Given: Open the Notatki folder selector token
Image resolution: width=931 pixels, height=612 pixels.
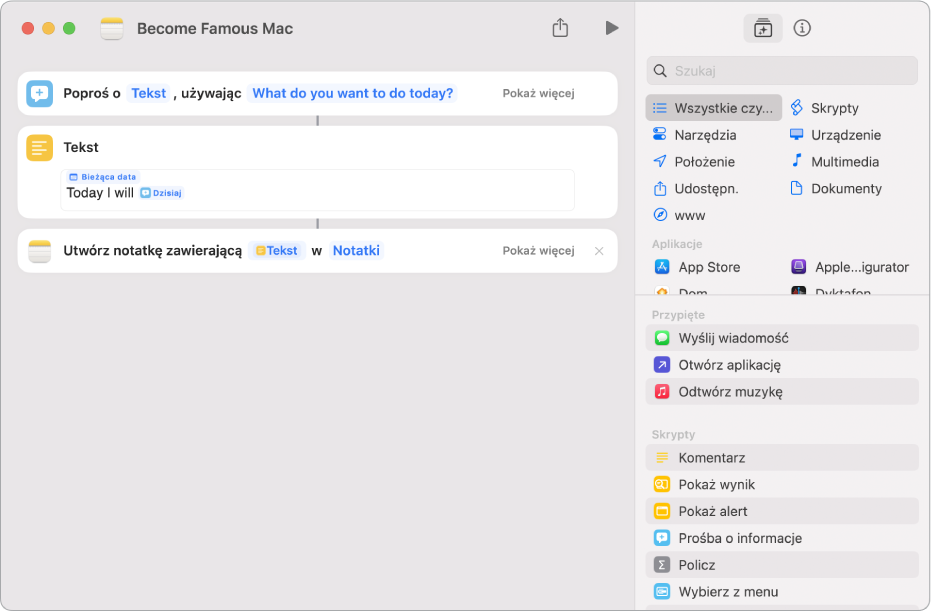Looking at the screenshot, I should 356,251.
